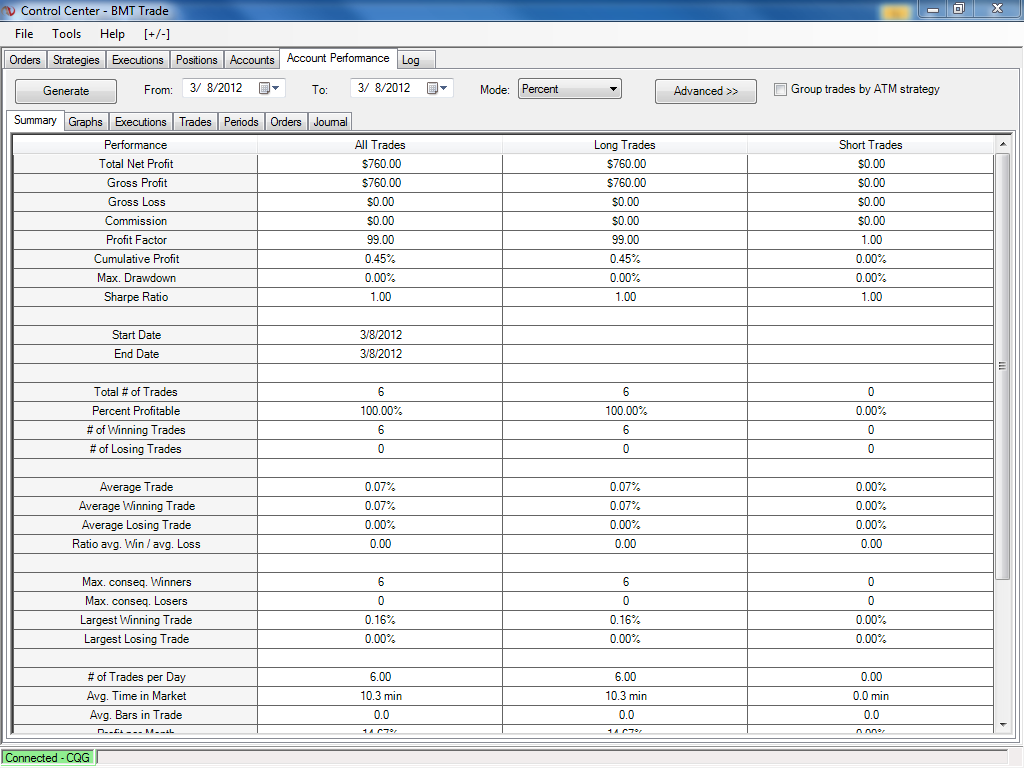Select the Commission row label
1024x768 pixels.
coord(136,221)
